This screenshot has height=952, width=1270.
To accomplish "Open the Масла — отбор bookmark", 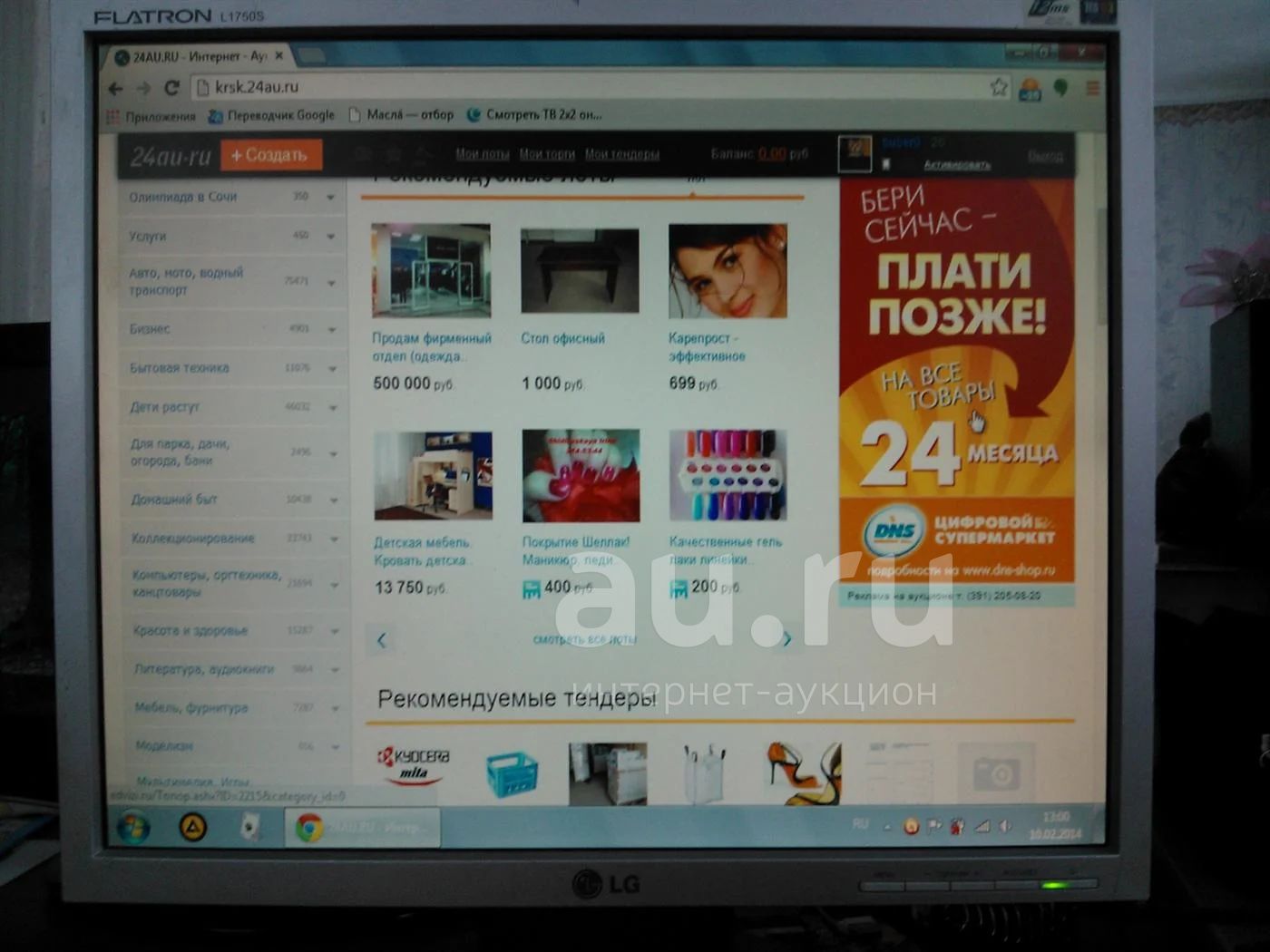I will point(401,115).
